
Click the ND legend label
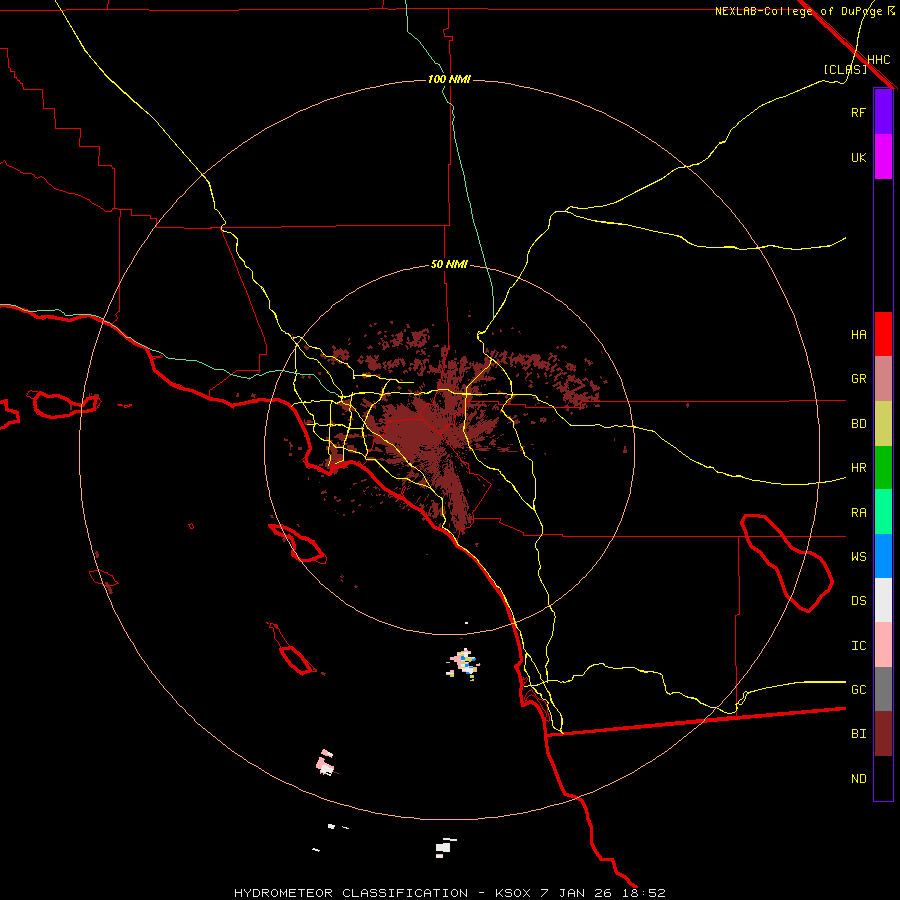click(858, 779)
